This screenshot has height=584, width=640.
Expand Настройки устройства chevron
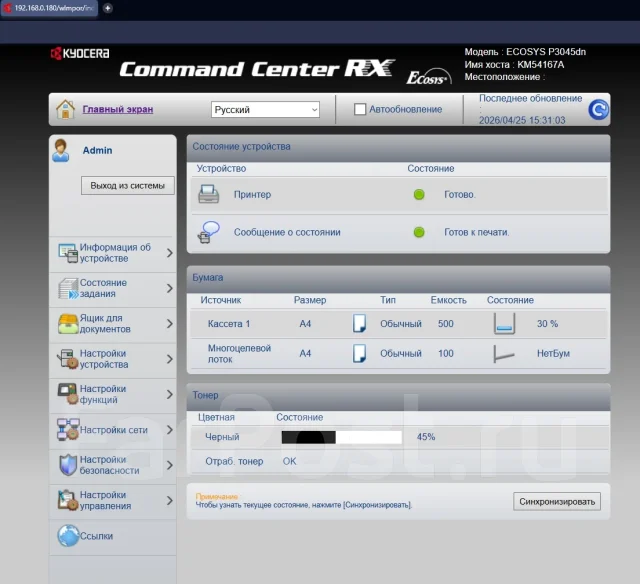point(170,359)
